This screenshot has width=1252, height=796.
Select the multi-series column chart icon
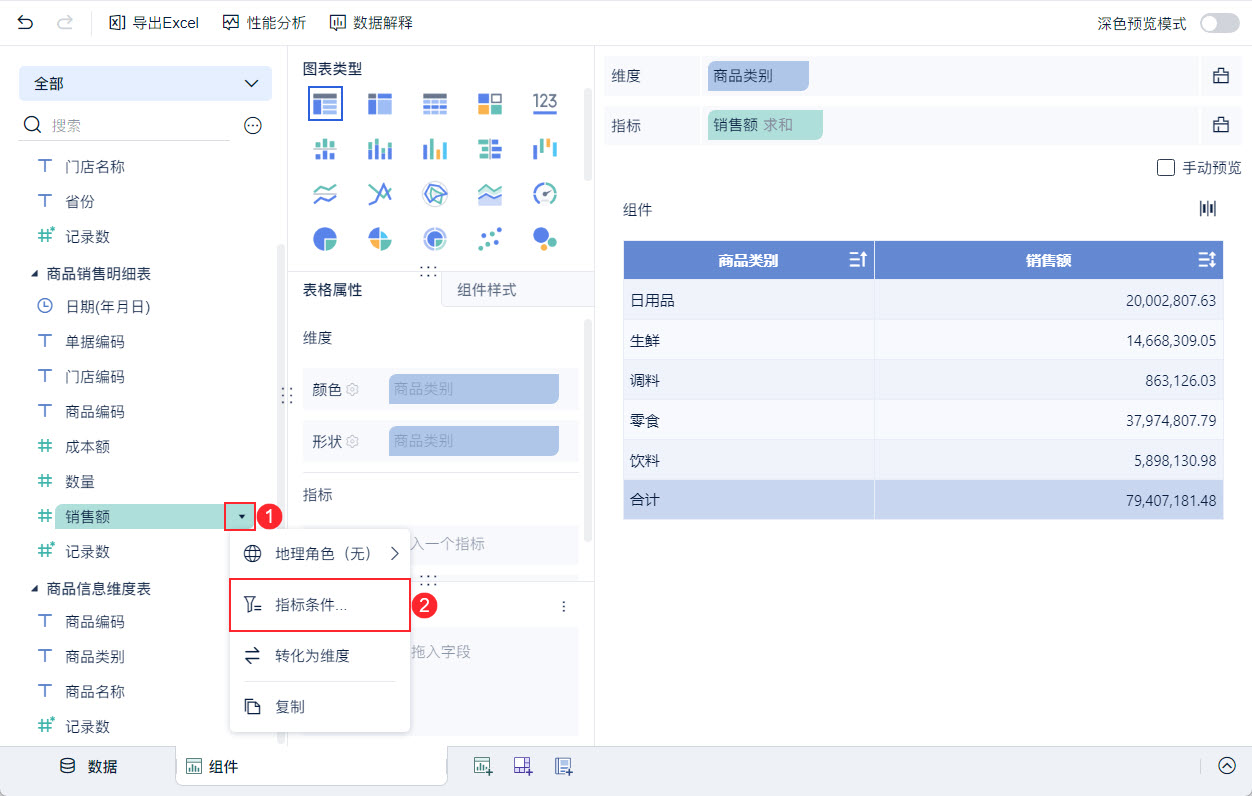pos(435,149)
